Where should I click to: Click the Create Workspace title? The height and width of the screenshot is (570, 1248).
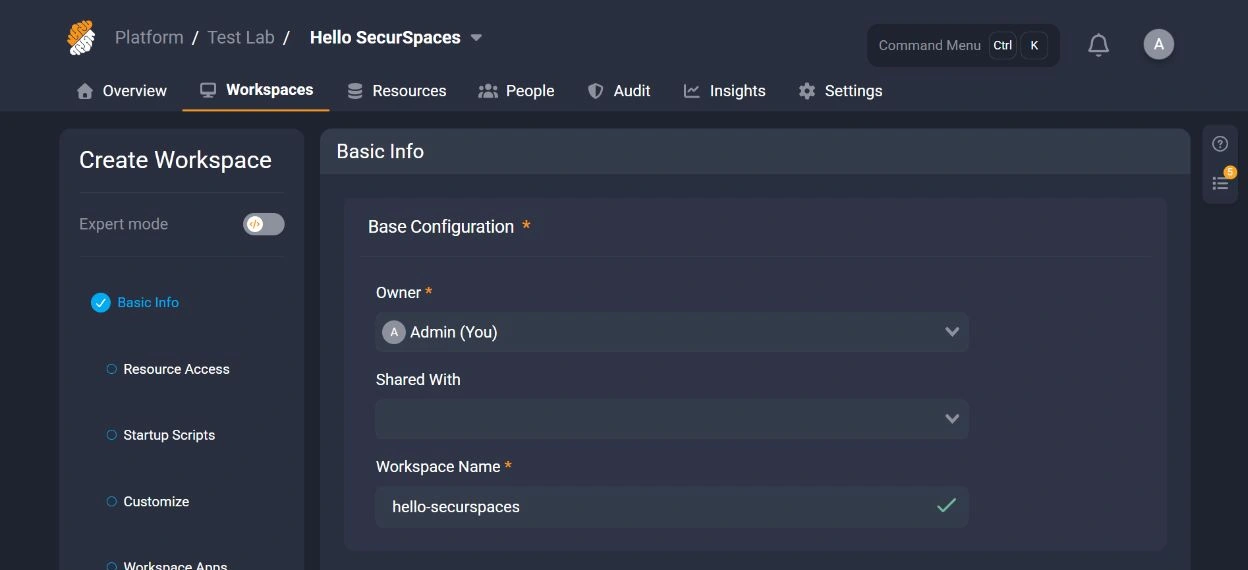(x=175, y=160)
